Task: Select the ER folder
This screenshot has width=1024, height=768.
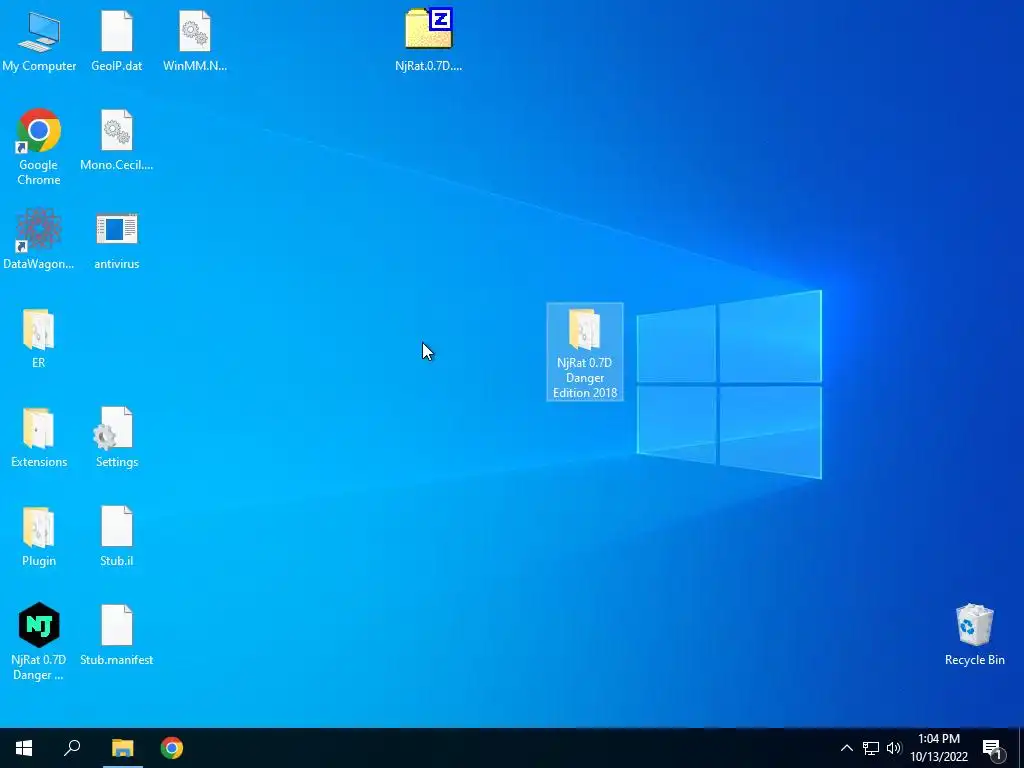Action: [x=39, y=338]
